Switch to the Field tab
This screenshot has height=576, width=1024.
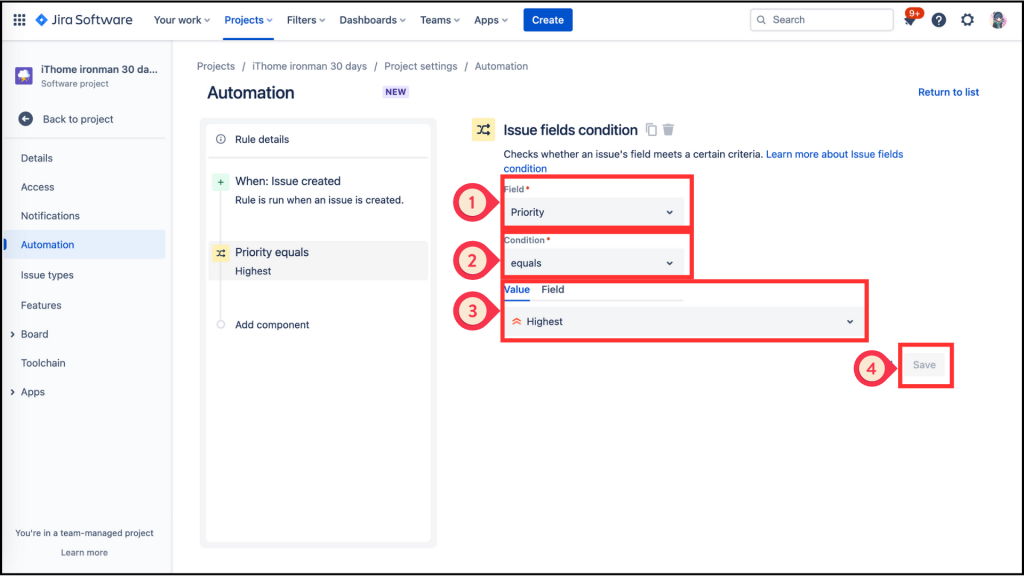click(552, 290)
